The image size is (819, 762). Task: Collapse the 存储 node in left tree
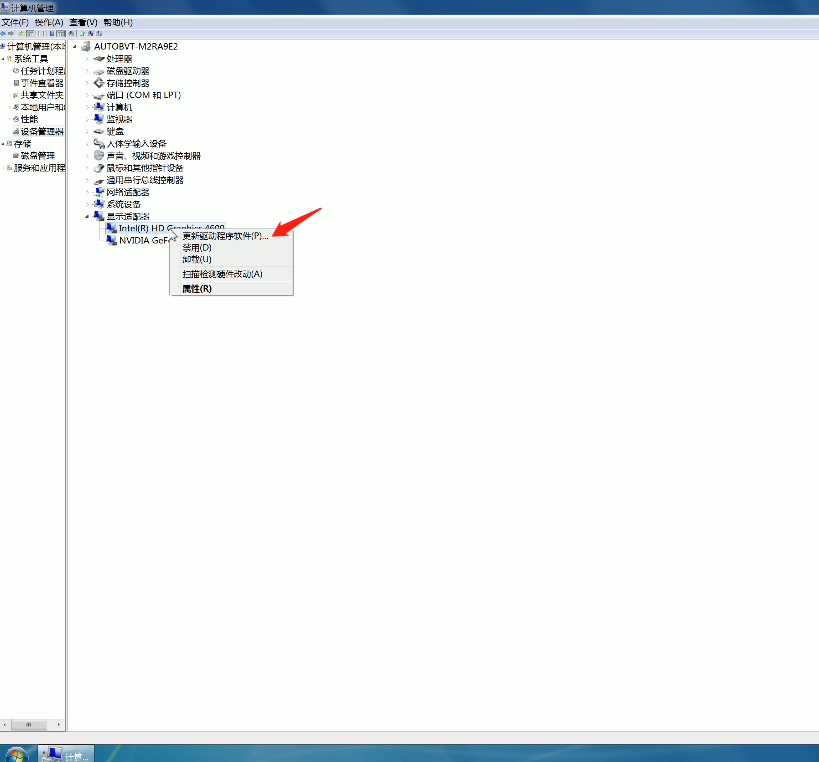point(3,144)
